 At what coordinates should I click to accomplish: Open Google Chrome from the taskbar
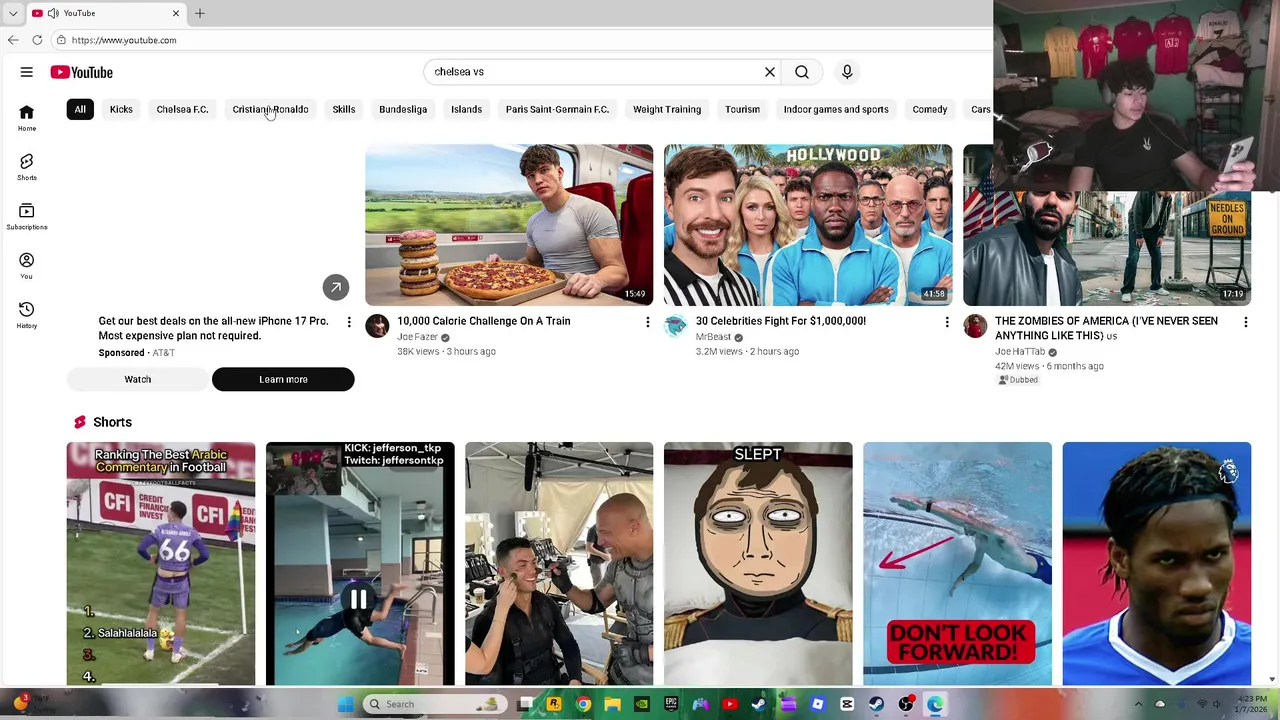click(584, 704)
